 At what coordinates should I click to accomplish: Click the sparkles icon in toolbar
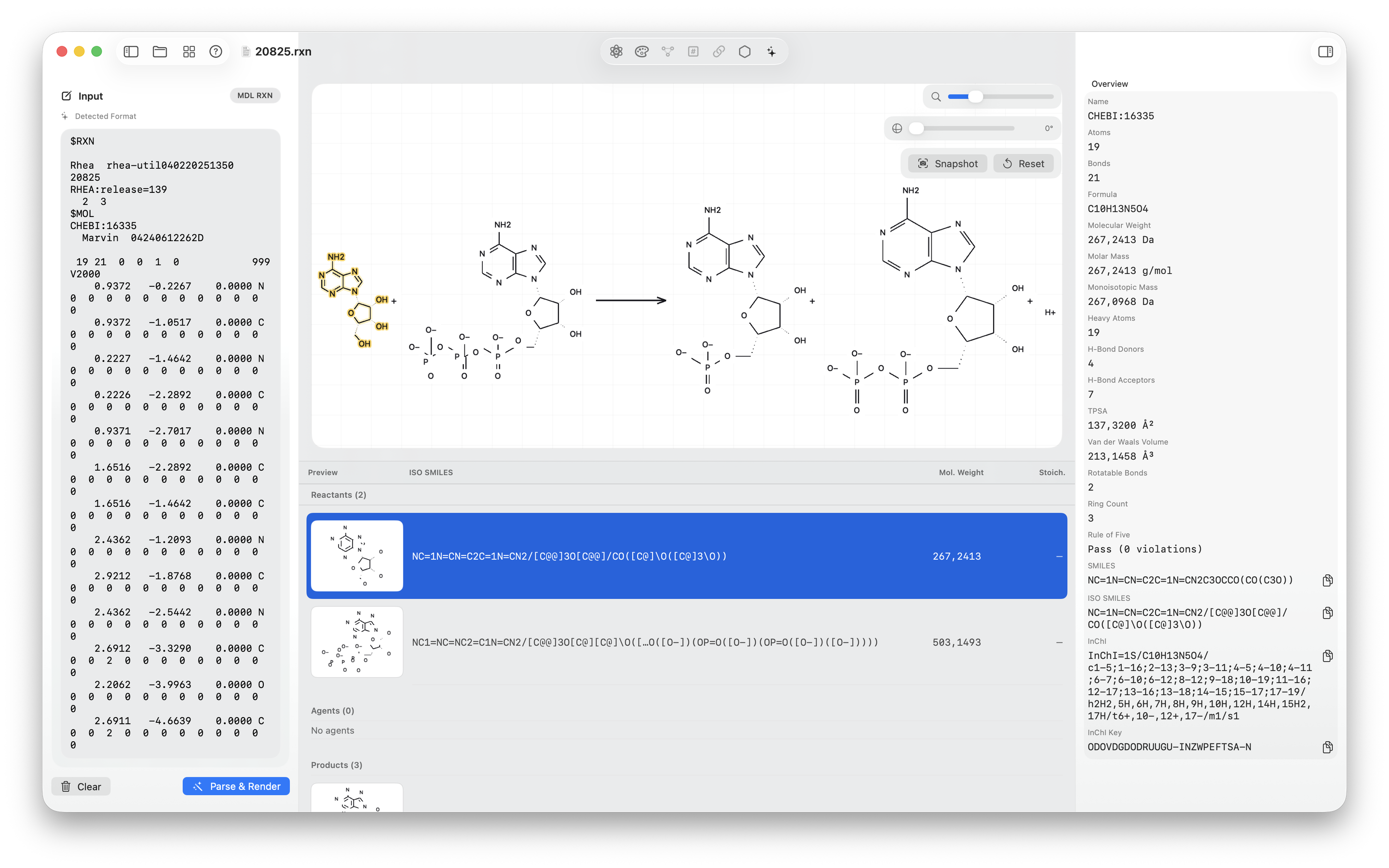(x=771, y=52)
